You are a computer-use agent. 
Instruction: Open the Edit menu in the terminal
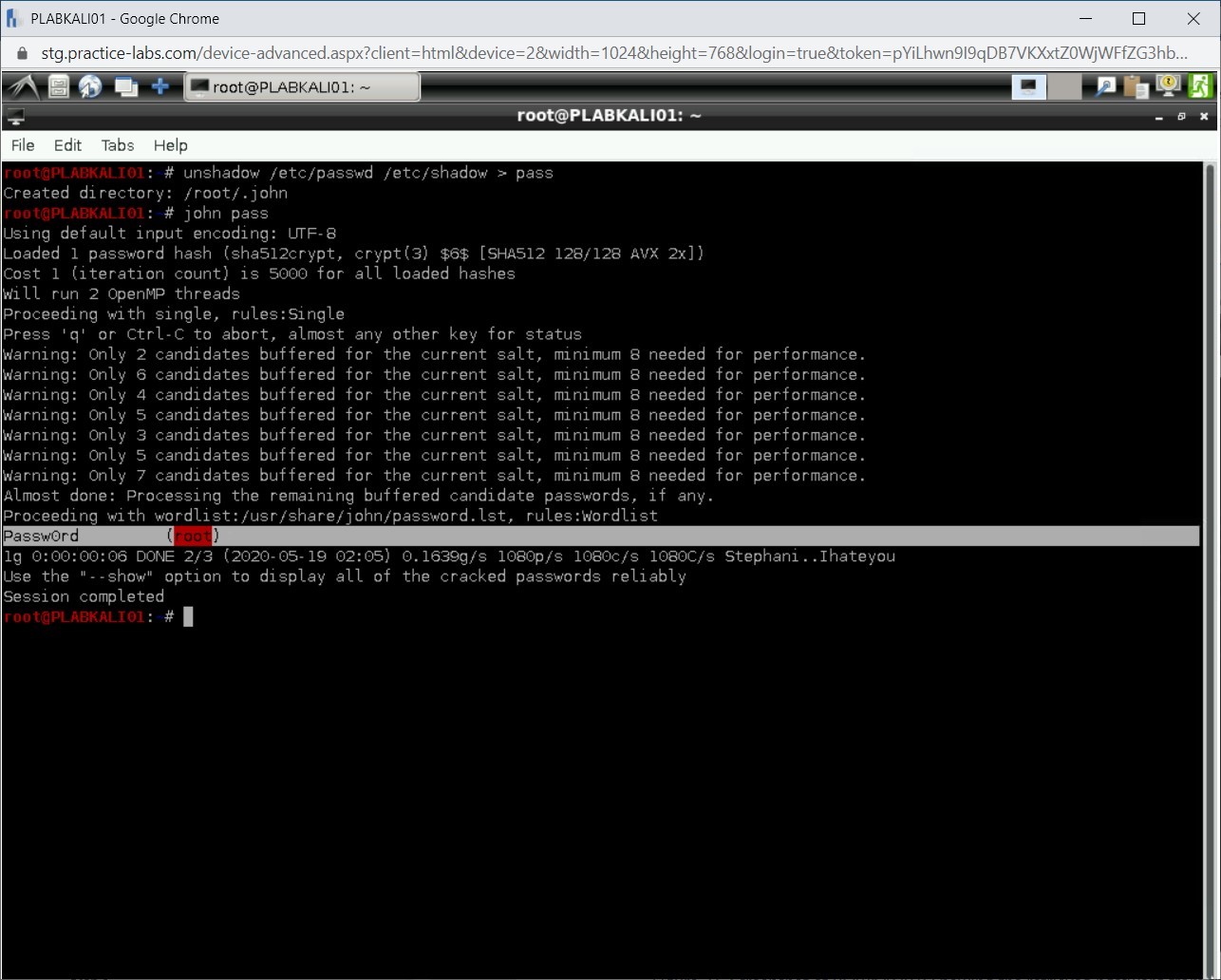pos(66,145)
